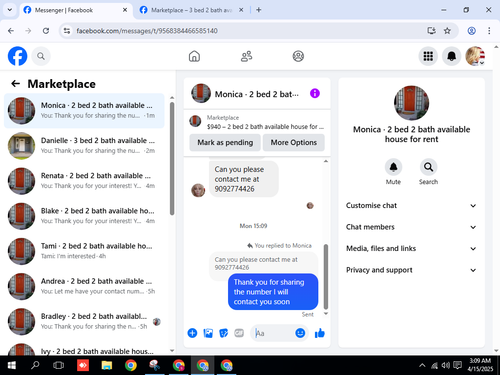Open the notifications bell in header
This screenshot has height=375, width=500.
[x=451, y=56]
